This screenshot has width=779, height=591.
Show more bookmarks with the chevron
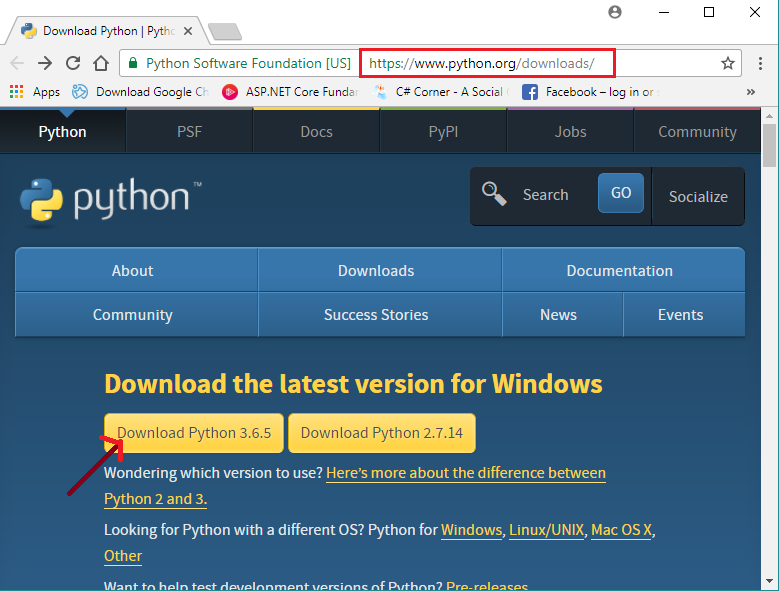(x=751, y=92)
